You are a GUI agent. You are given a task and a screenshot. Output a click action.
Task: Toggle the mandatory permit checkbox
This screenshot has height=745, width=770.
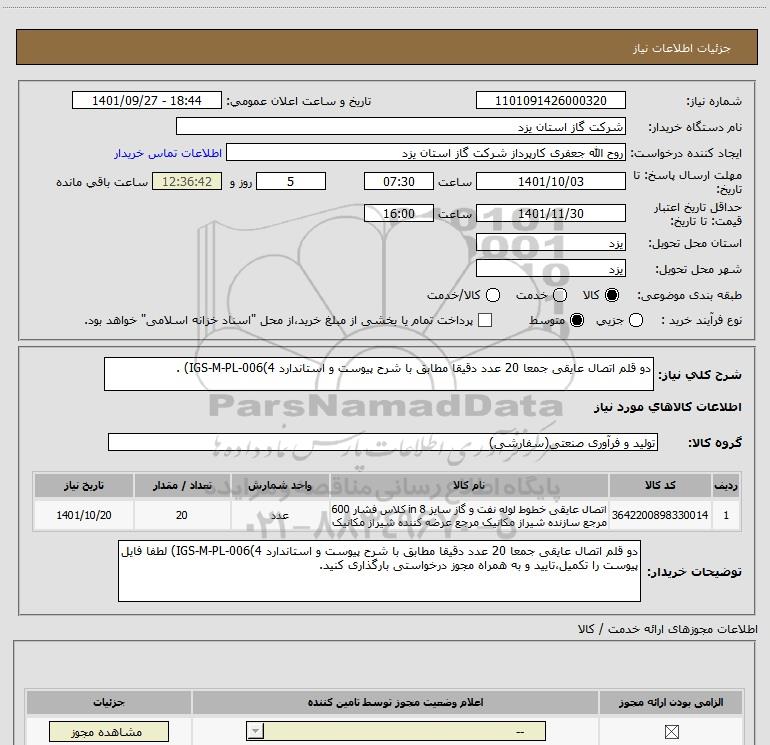click(x=671, y=732)
